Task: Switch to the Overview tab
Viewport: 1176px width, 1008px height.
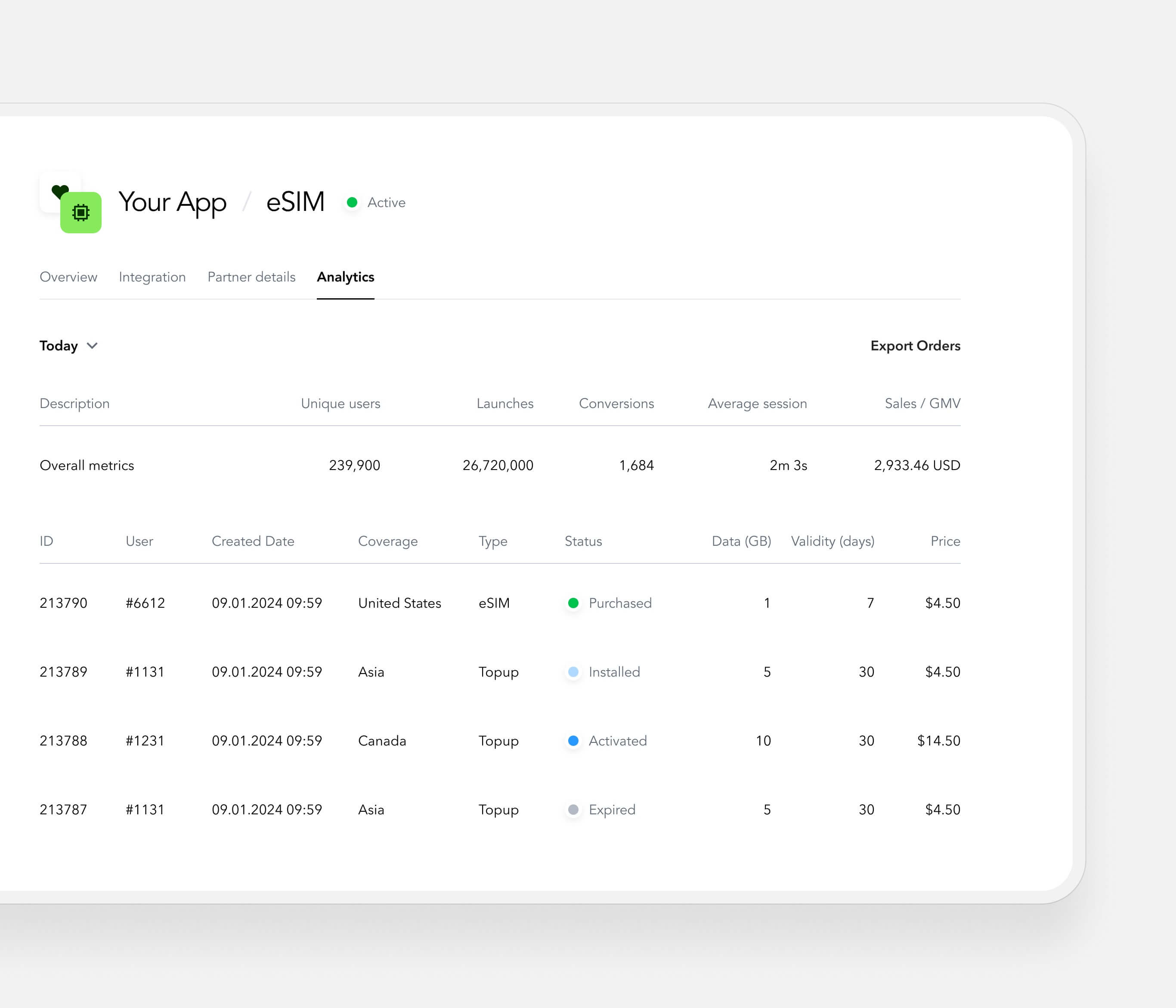Action: pos(68,277)
